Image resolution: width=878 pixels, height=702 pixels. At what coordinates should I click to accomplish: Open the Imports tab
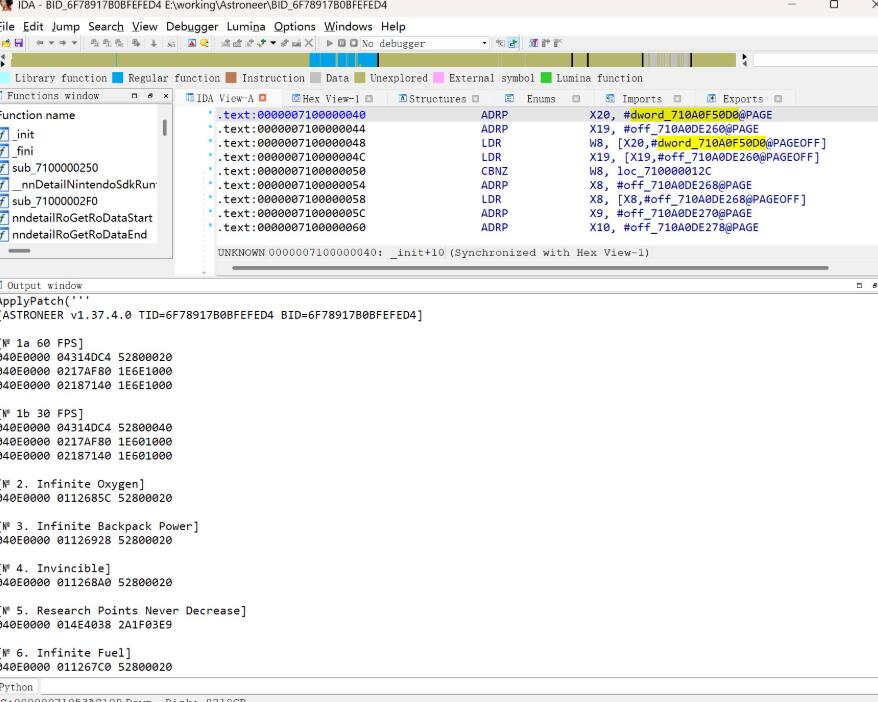(641, 98)
